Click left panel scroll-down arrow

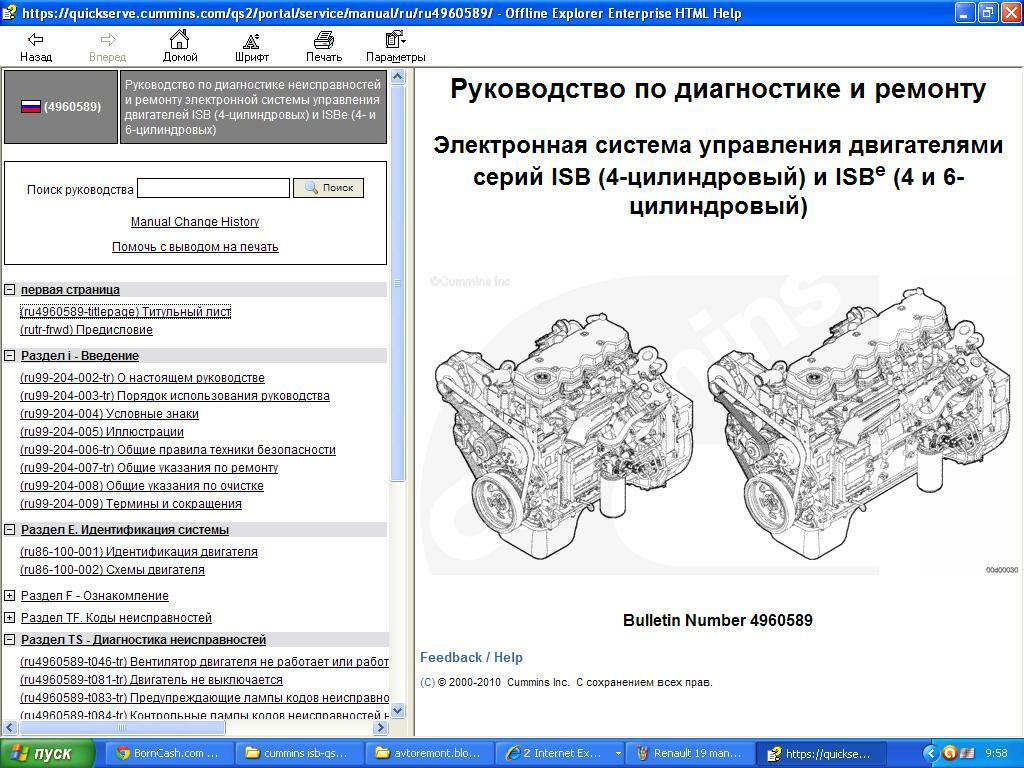click(397, 711)
